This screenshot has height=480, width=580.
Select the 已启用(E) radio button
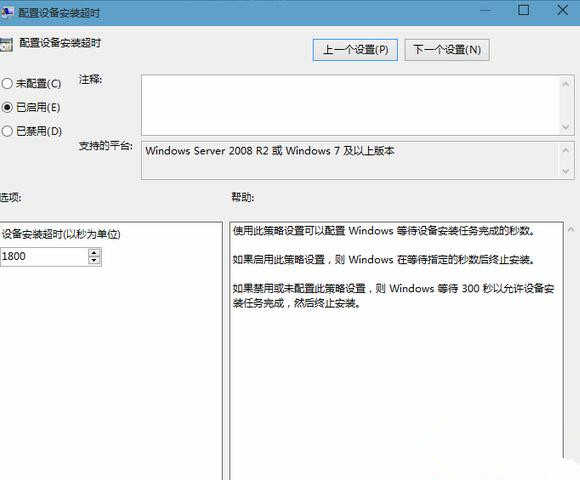7,108
